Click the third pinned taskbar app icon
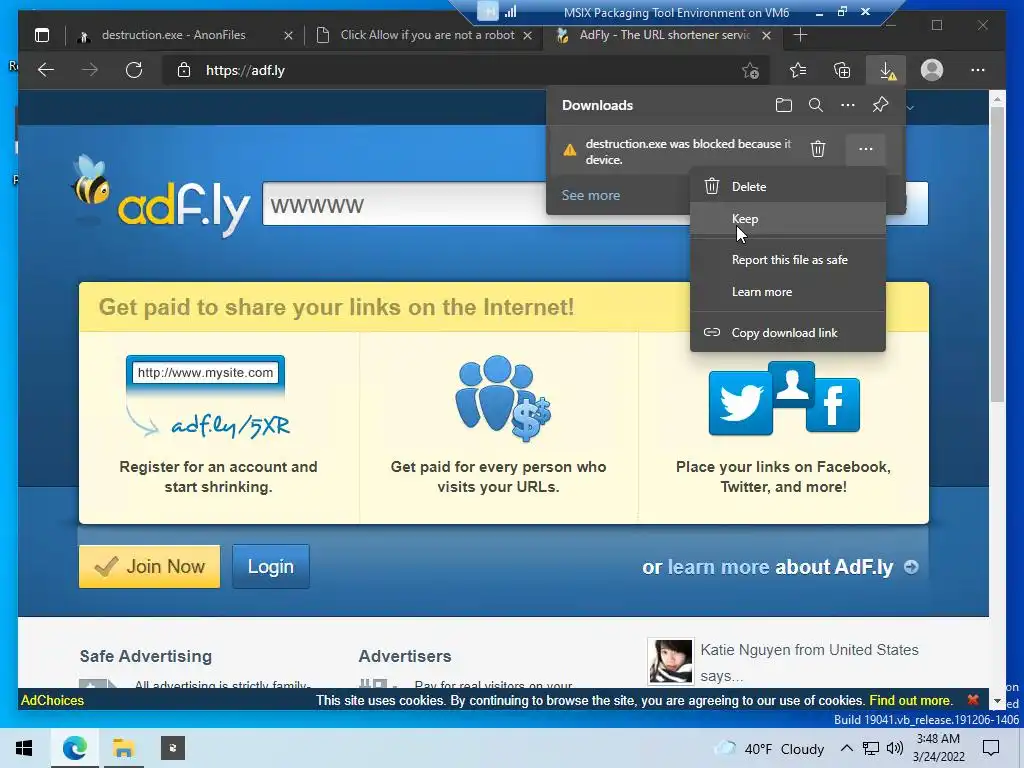Viewport: 1024px width, 768px height. click(x=173, y=748)
